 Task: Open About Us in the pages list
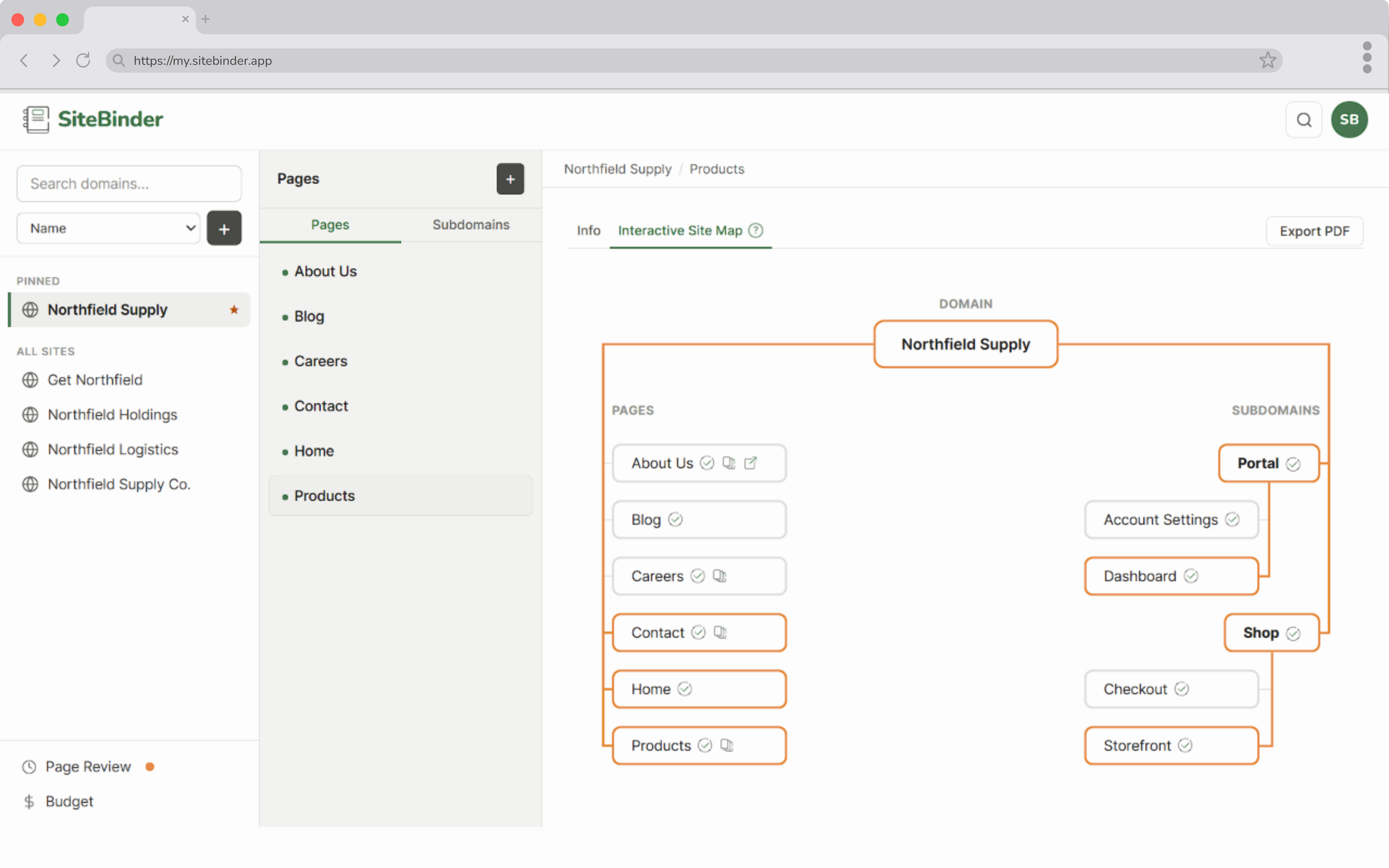click(x=401, y=272)
